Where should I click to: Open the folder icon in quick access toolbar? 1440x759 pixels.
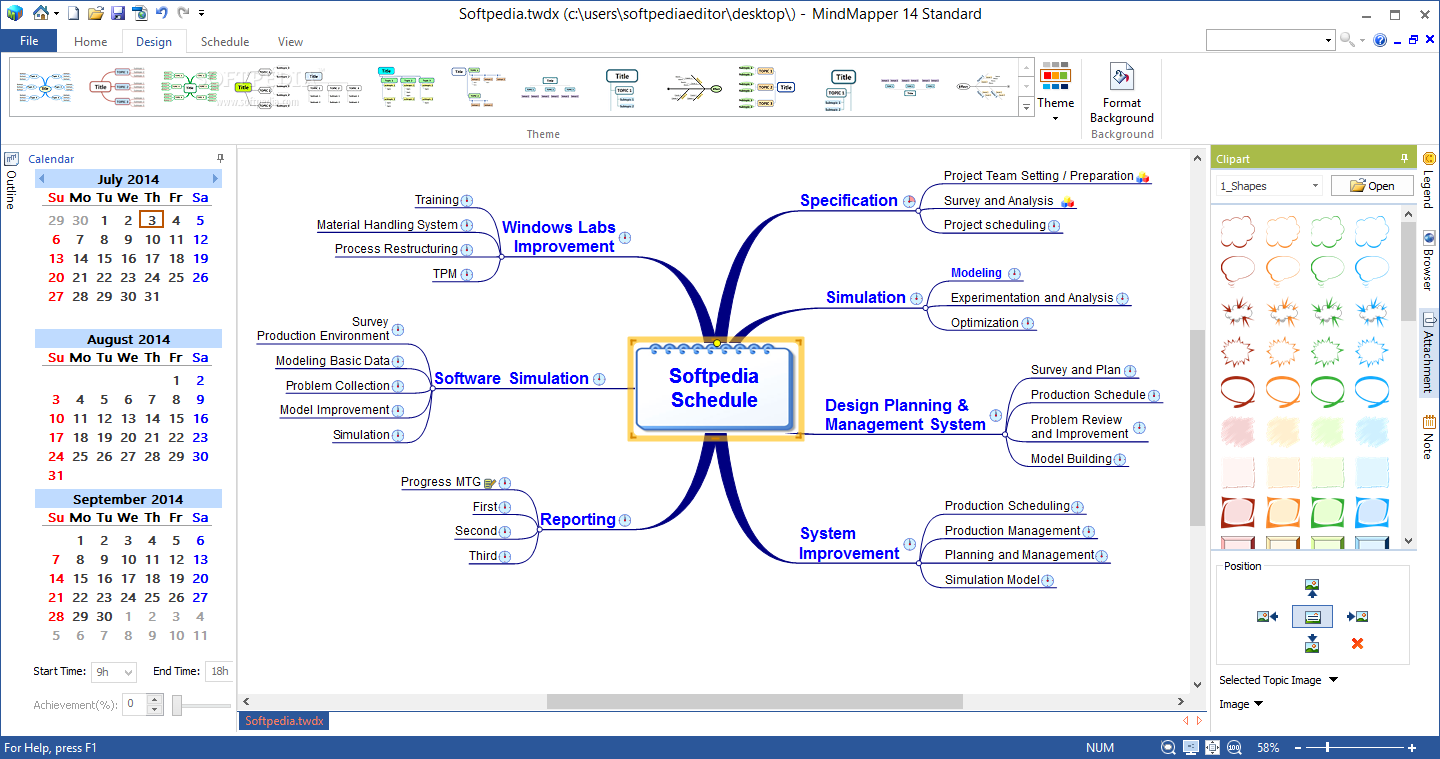[96, 14]
